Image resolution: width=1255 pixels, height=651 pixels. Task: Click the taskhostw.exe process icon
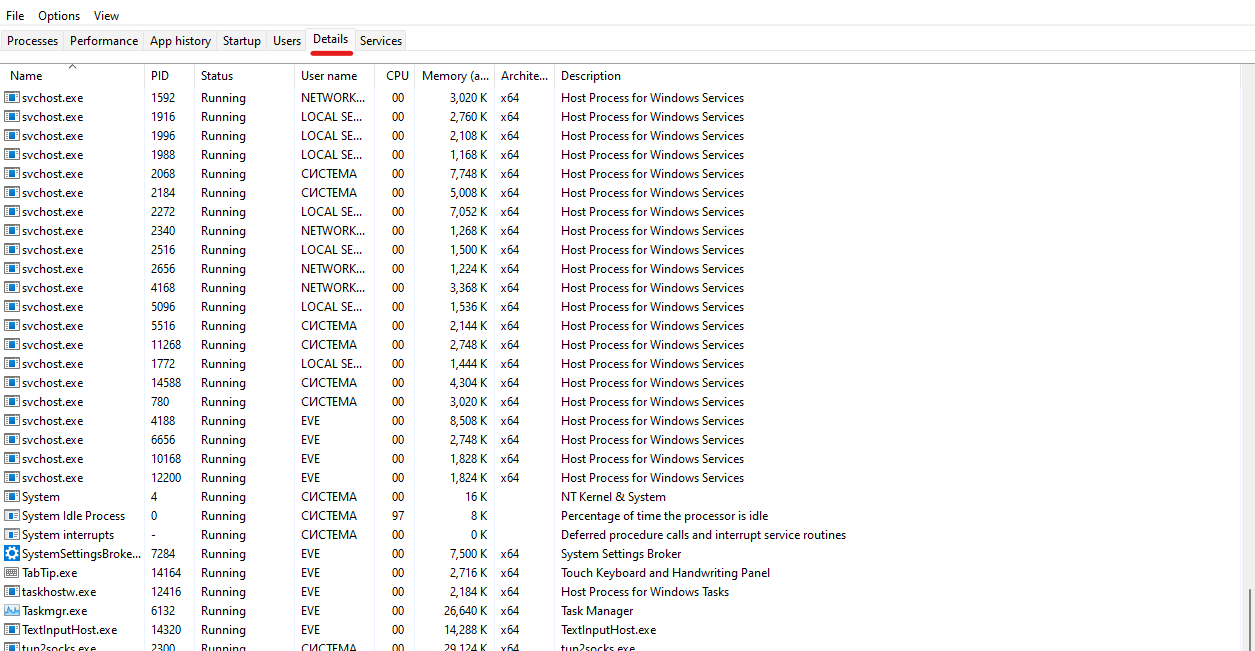[12, 592]
